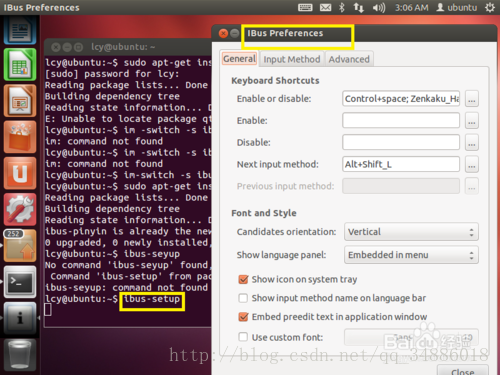Open shortcut editor for Next input method
Viewport: 500px width, 375px height.
[x=472, y=164]
